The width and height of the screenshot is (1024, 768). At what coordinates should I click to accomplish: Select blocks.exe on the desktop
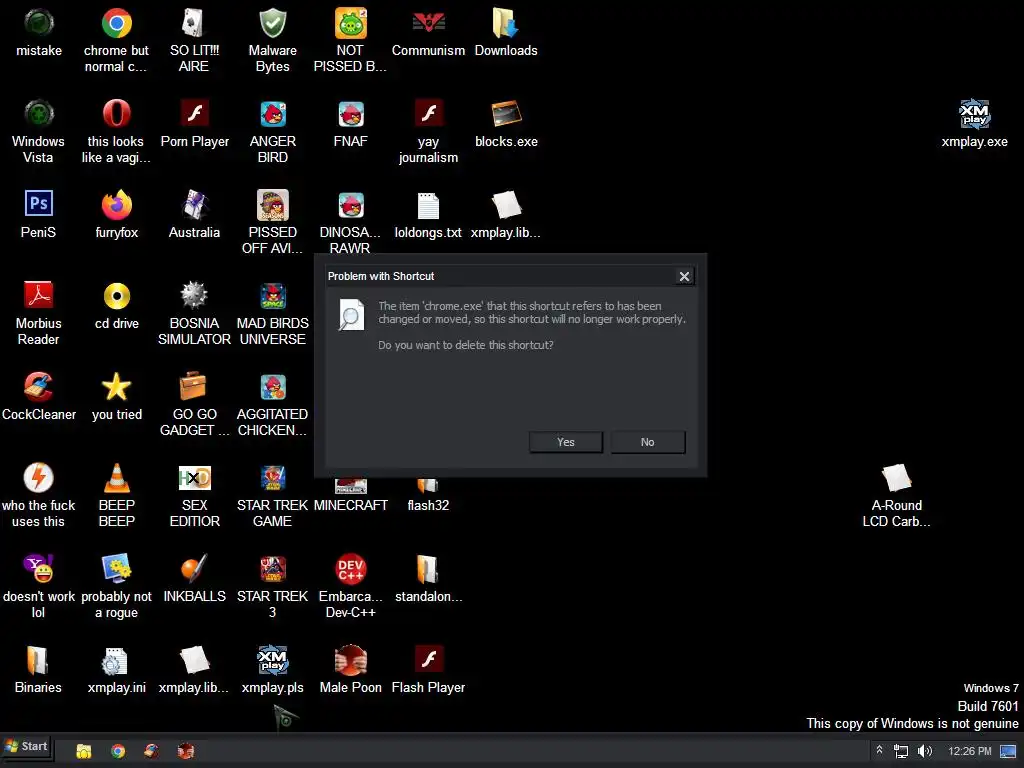point(506,125)
